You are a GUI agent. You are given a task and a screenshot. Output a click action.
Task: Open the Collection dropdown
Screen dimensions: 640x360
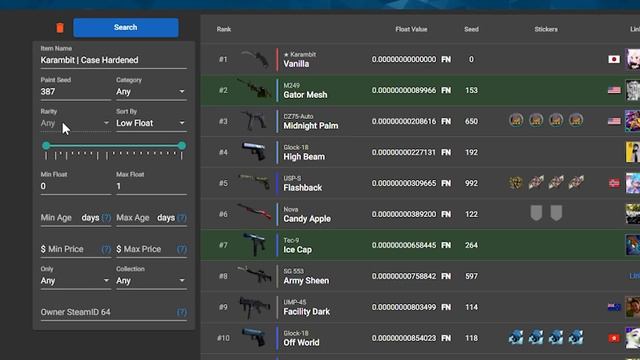click(151, 281)
